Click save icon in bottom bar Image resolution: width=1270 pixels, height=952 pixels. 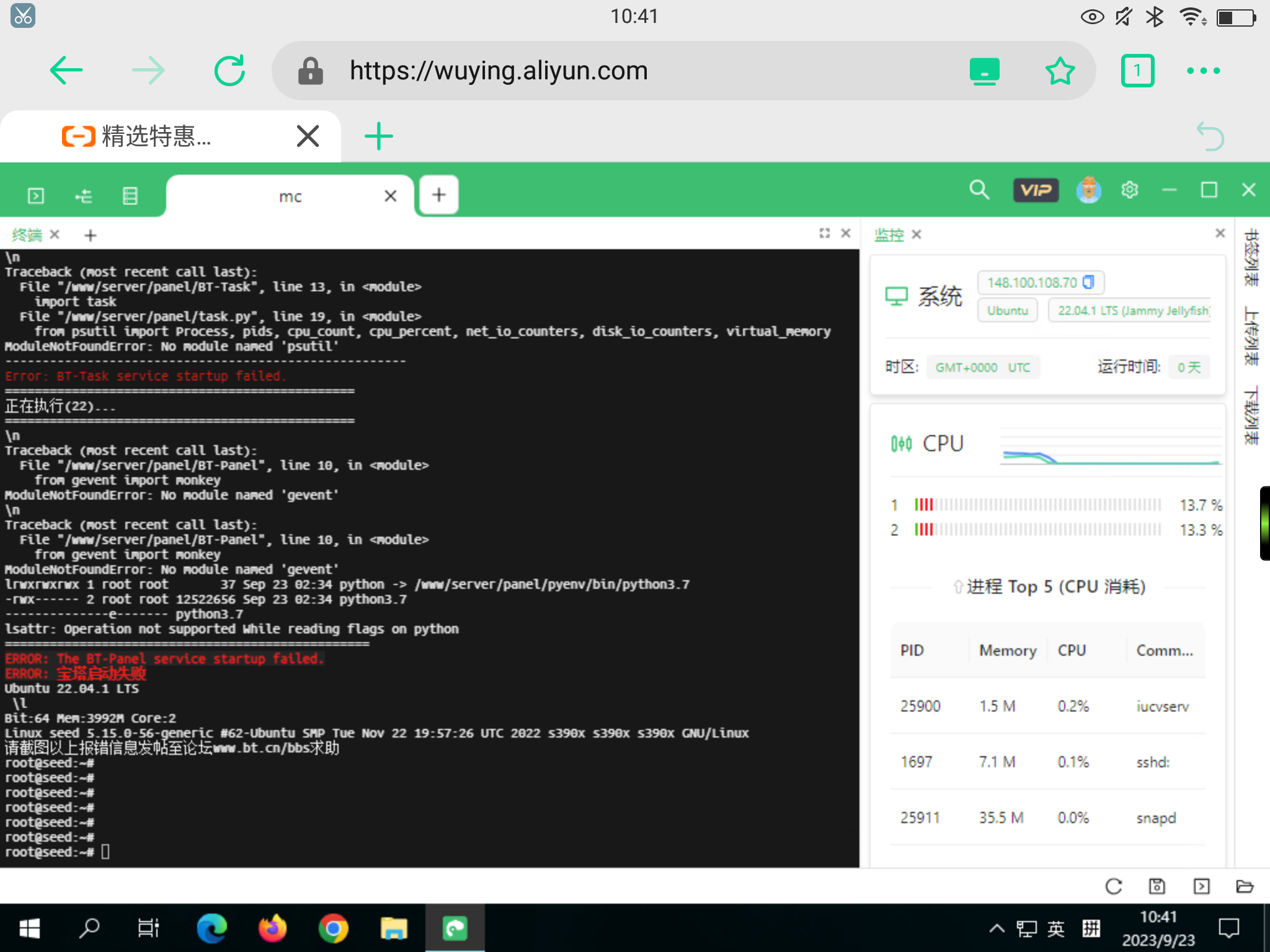(x=1157, y=886)
